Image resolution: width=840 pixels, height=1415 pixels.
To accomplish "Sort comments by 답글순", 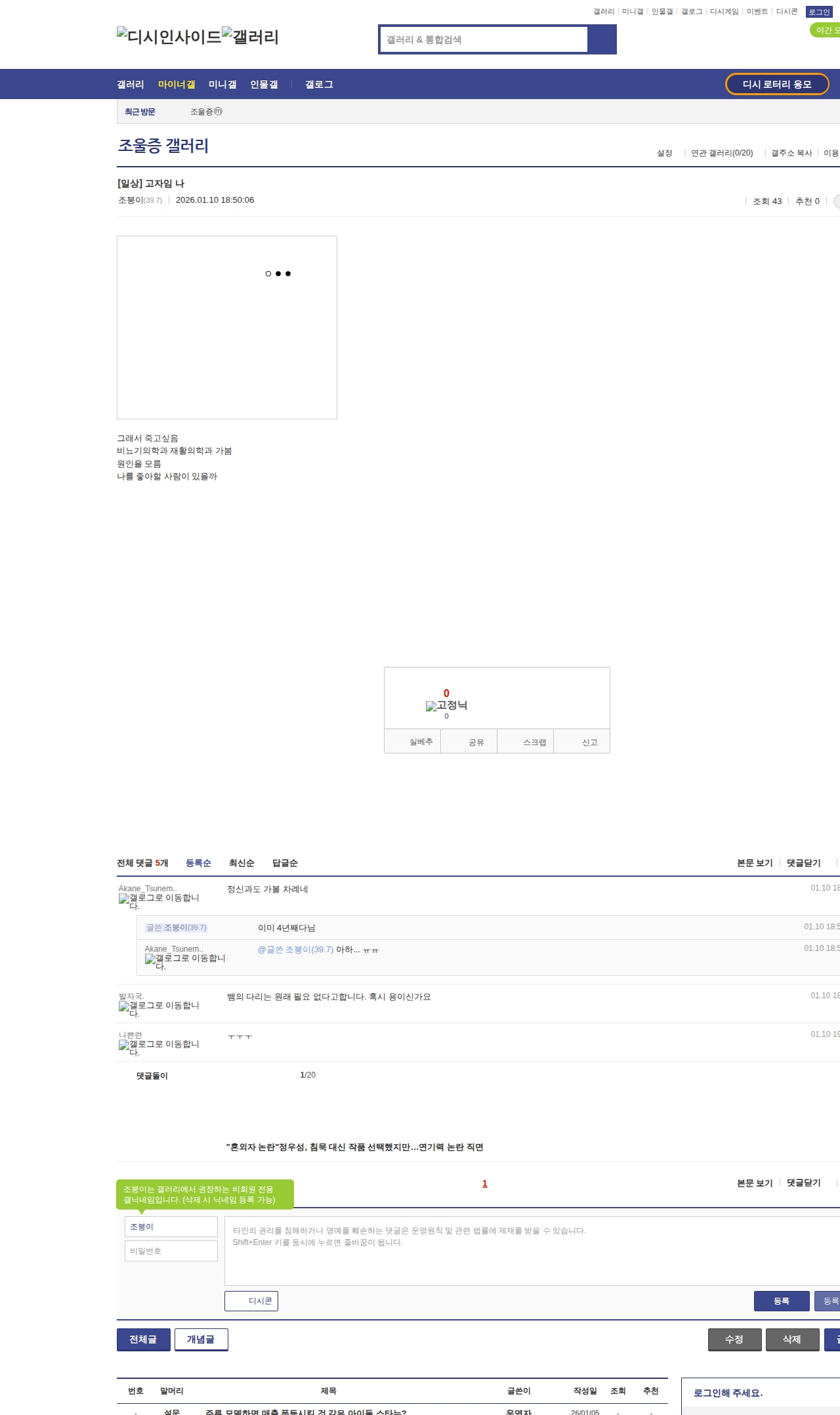I will tap(285, 863).
